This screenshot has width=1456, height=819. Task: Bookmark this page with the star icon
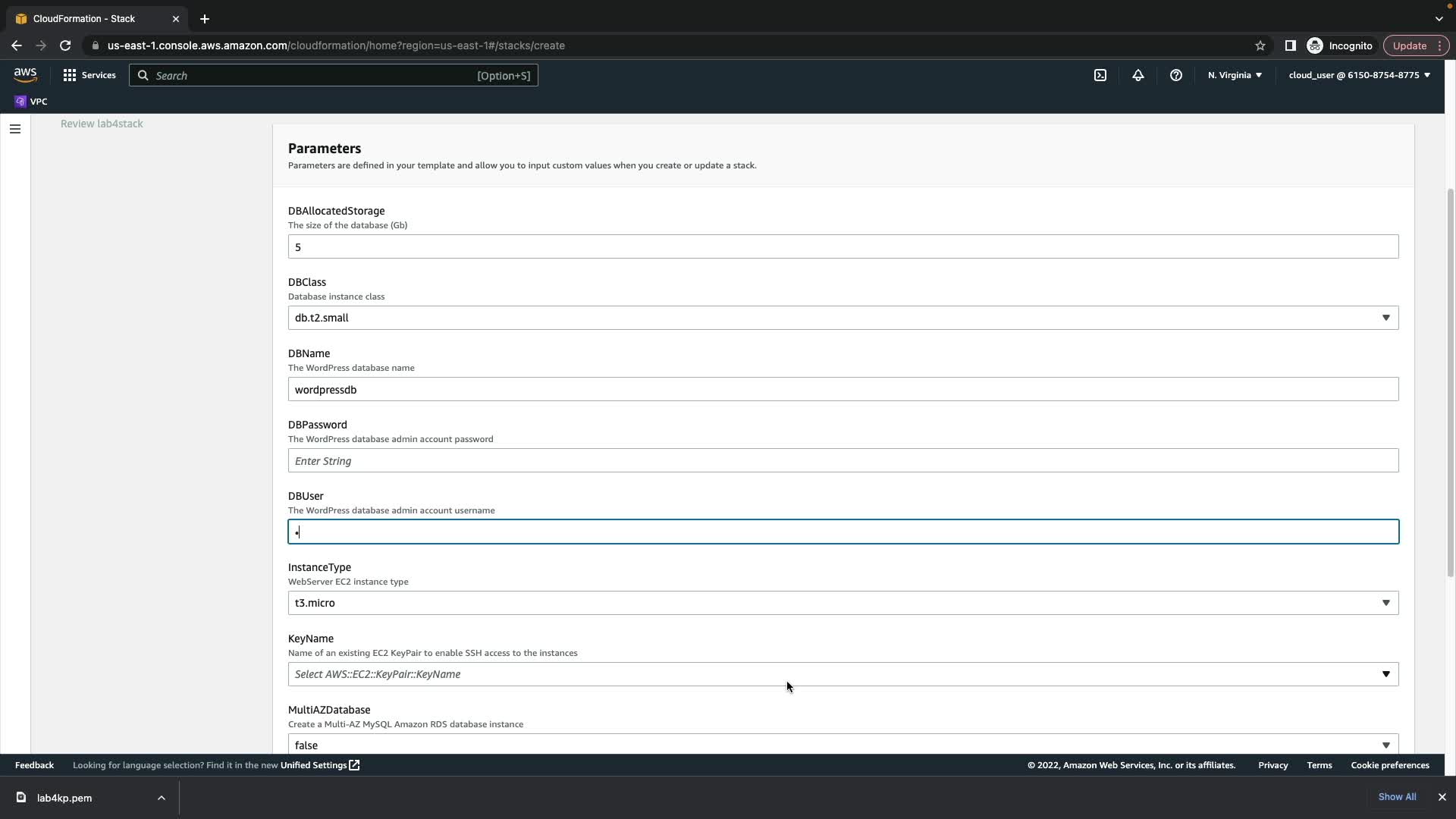click(1260, 45)
